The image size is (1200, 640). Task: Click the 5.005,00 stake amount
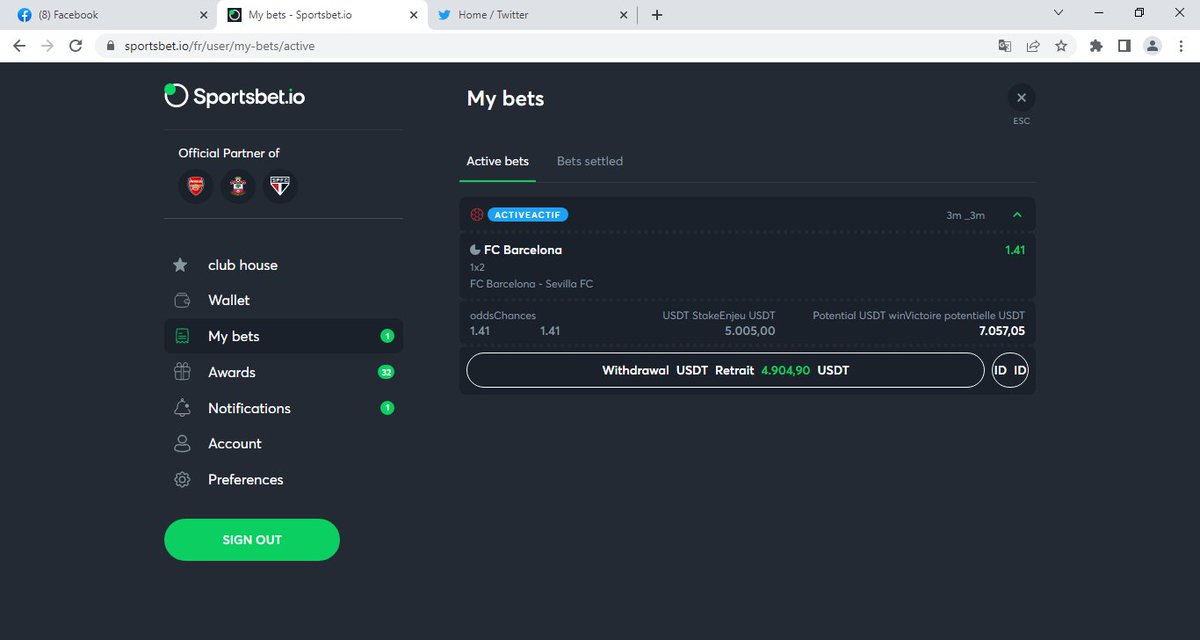pyautogui.click(x=750, y=331)
